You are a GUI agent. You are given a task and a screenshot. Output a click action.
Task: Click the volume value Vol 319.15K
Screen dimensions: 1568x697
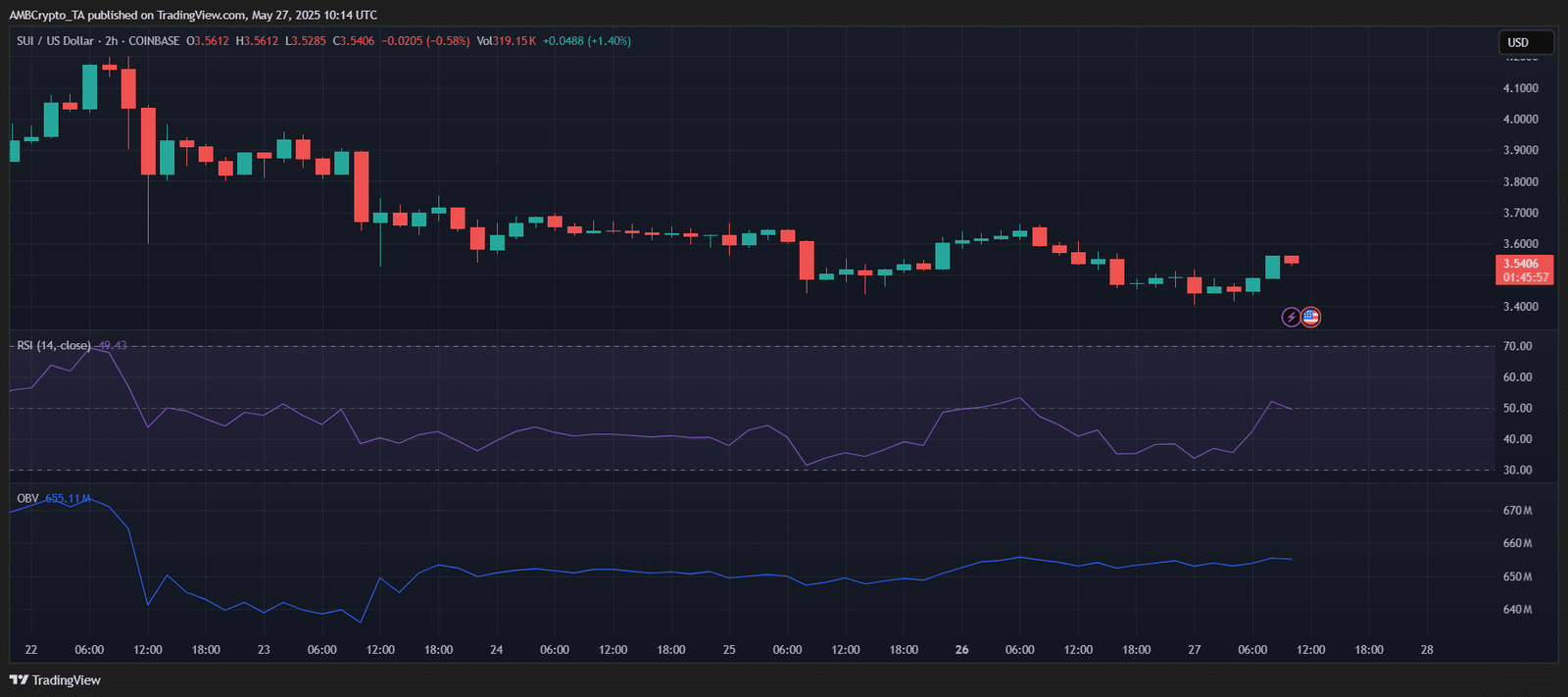click(x=507, y=41)
